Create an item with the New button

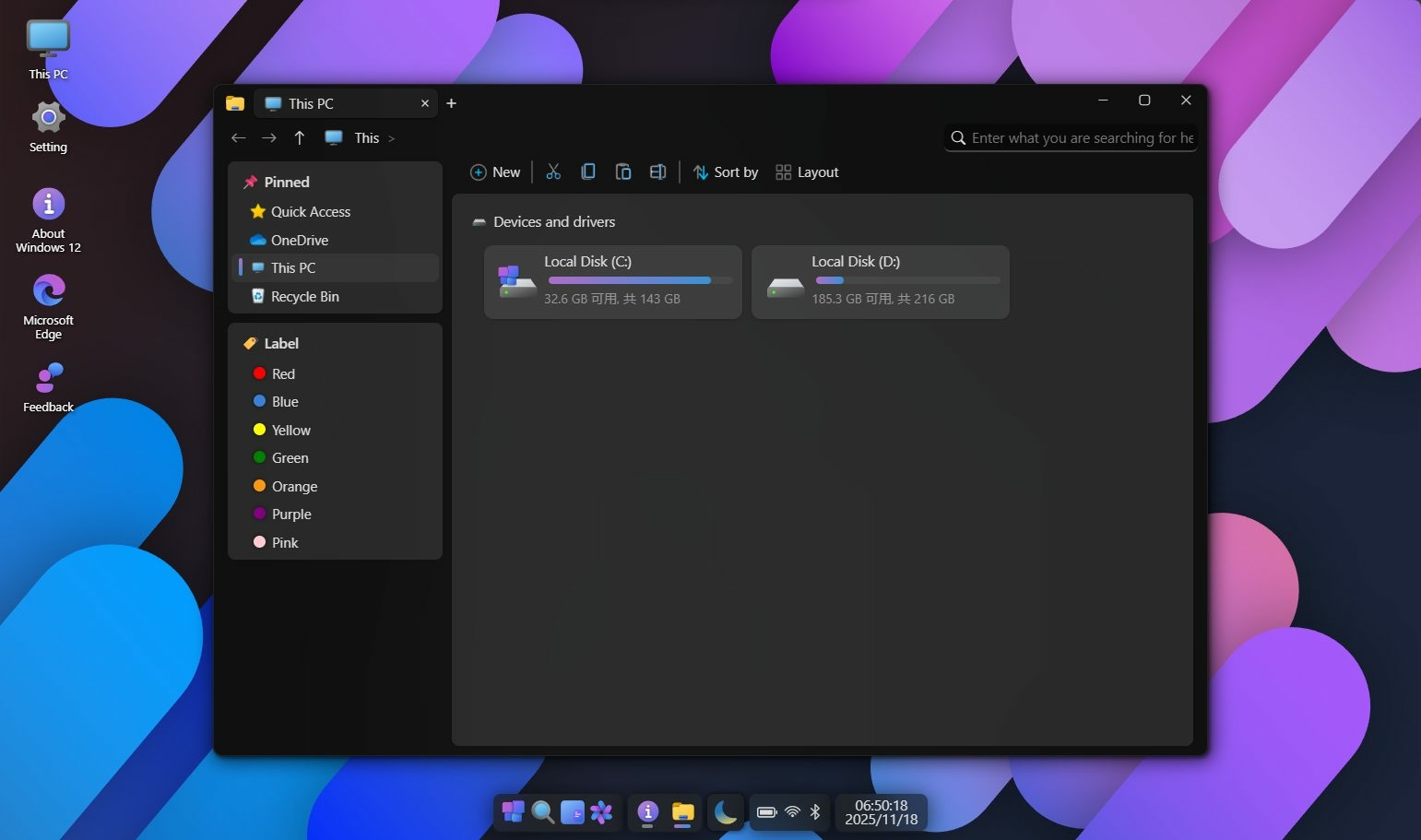(495, 172)
